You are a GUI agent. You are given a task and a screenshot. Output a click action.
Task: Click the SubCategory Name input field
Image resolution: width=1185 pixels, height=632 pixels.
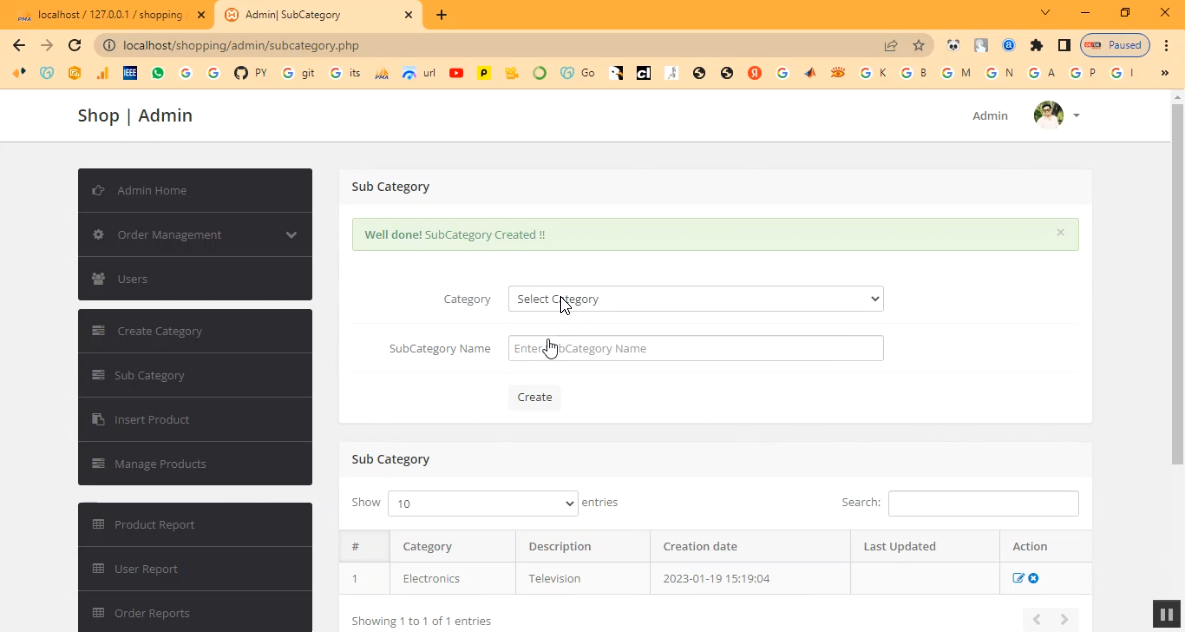coord(695,348)
